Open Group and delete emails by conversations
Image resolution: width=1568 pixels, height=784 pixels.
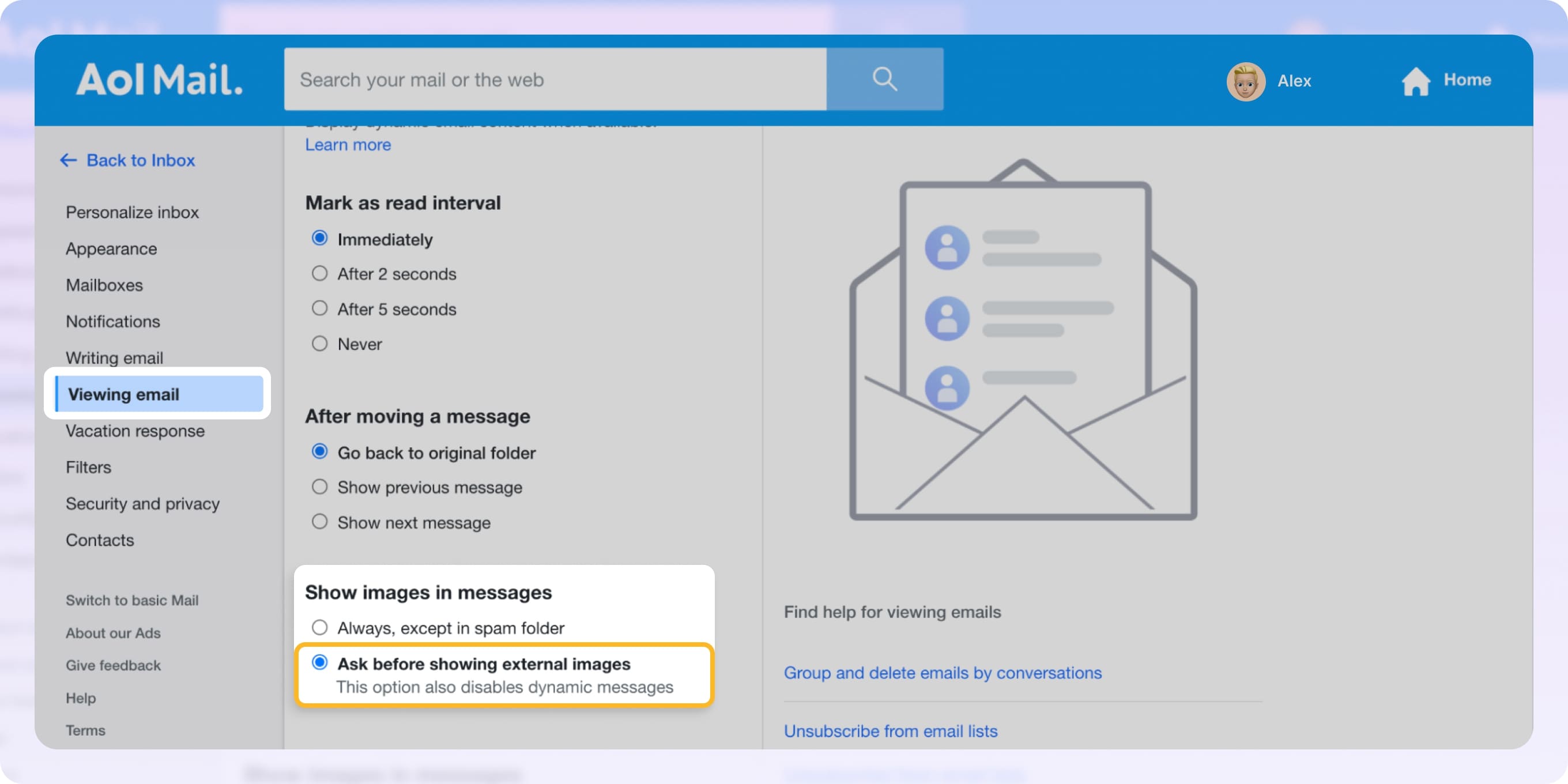tap(943, 673)
